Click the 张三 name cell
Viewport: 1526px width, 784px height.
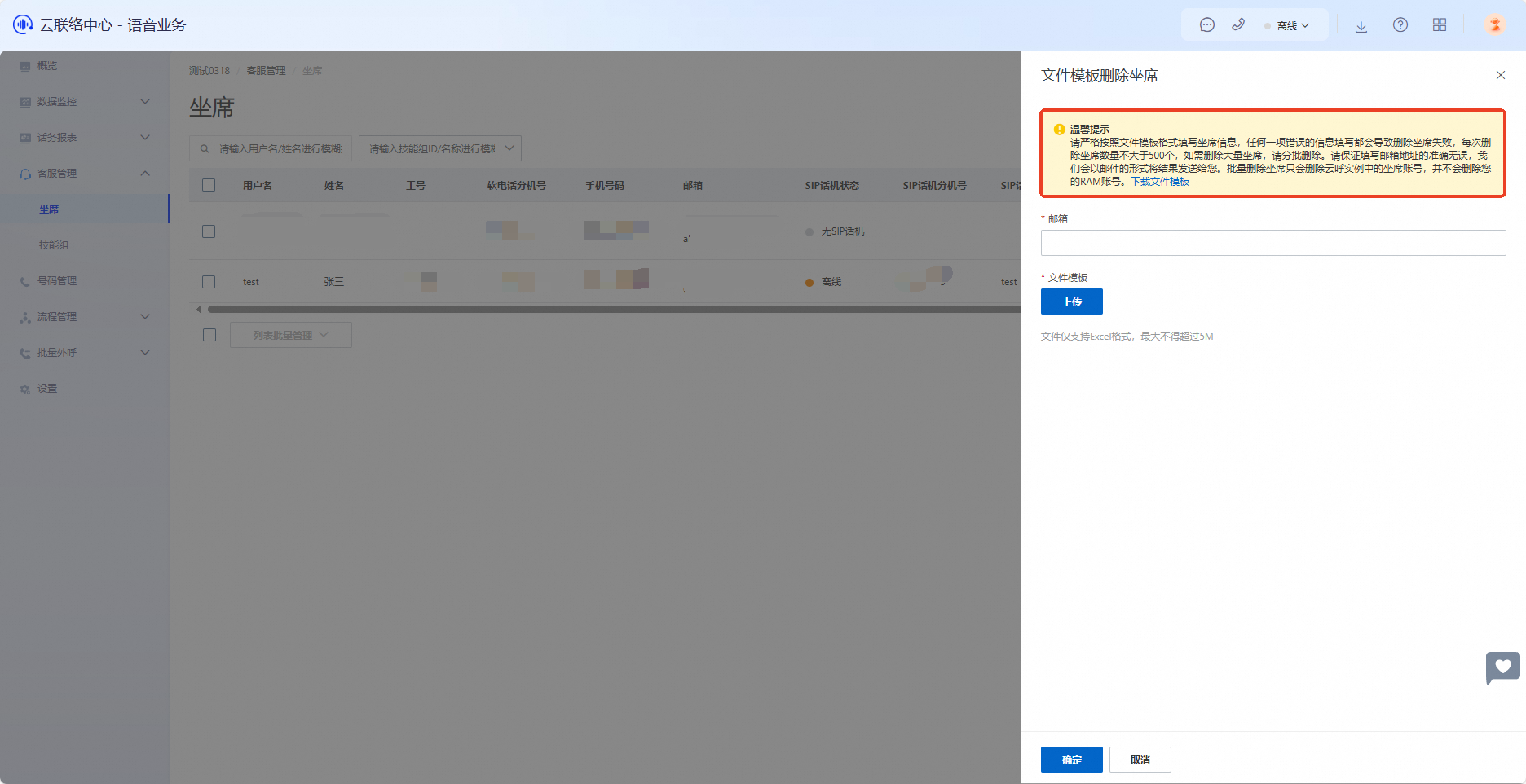334,282
